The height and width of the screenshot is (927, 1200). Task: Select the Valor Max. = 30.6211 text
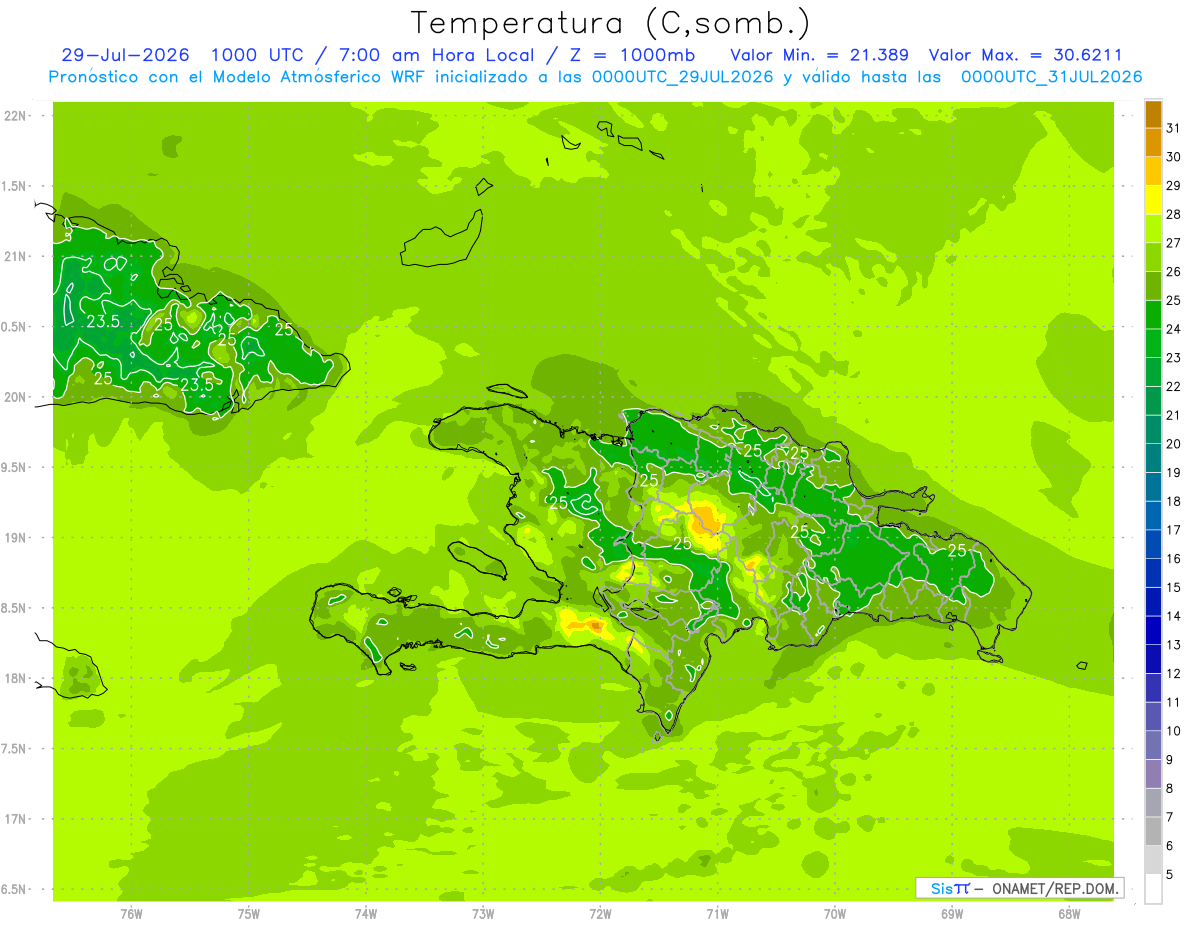tap(1035, 55)
